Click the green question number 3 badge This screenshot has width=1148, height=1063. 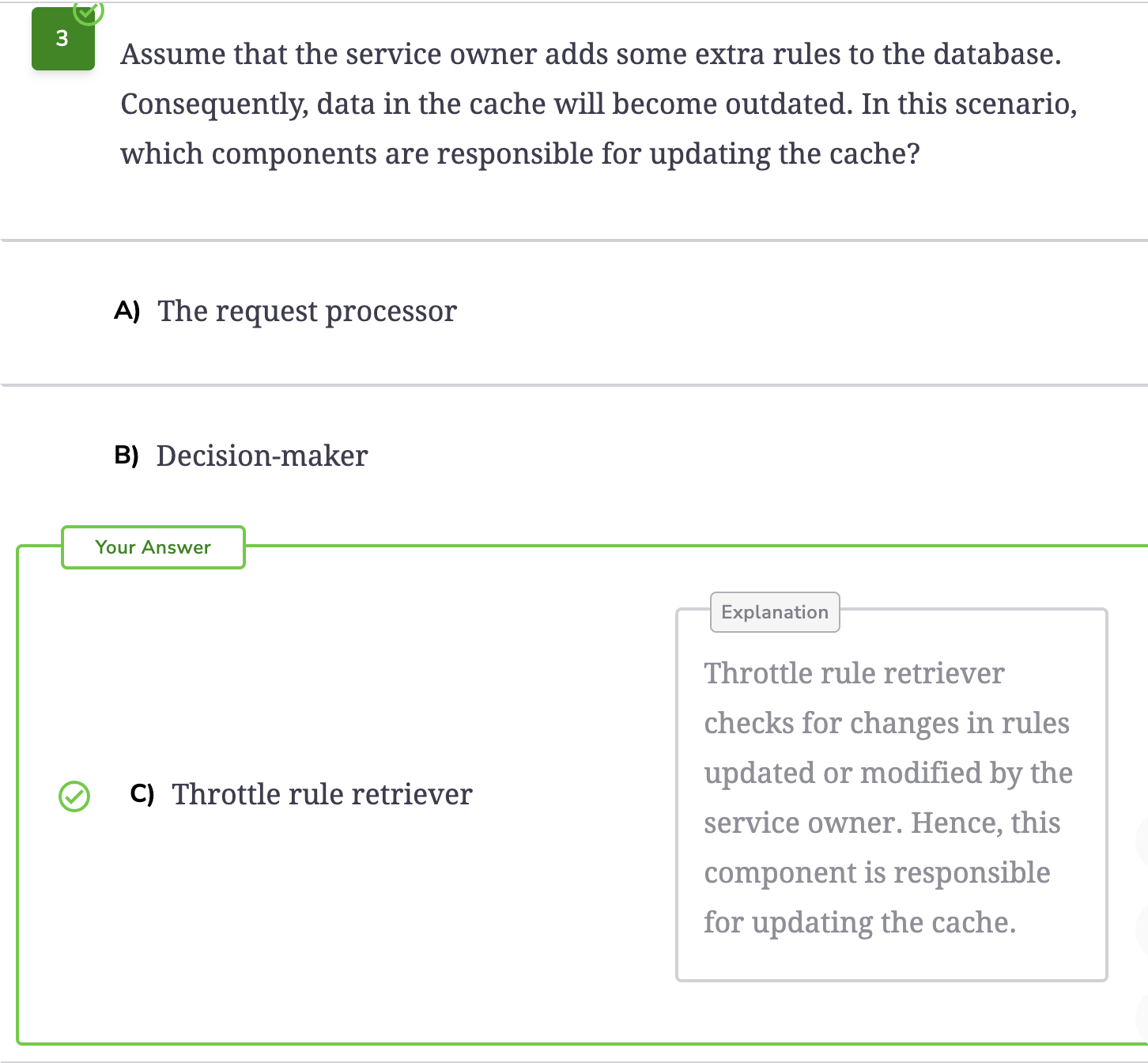(63, 39)
